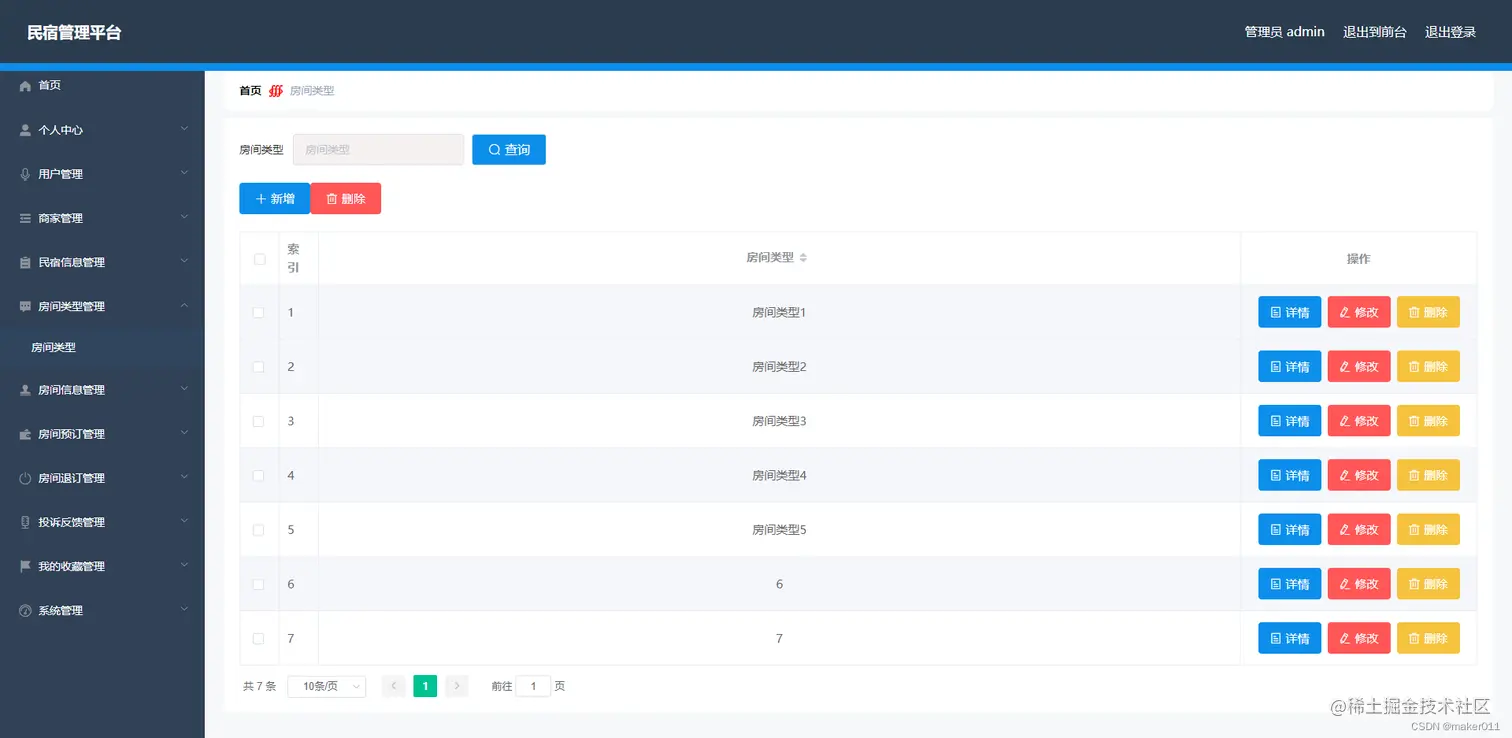
Task: Open the 首页 sidebar menu item
Action: (x=102, y=86)
